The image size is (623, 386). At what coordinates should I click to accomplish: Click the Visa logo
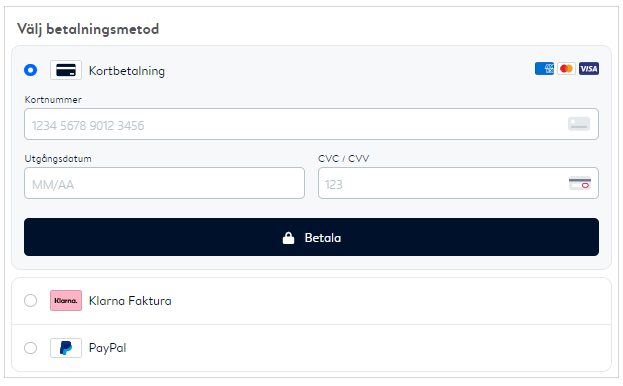click(589, 69)
